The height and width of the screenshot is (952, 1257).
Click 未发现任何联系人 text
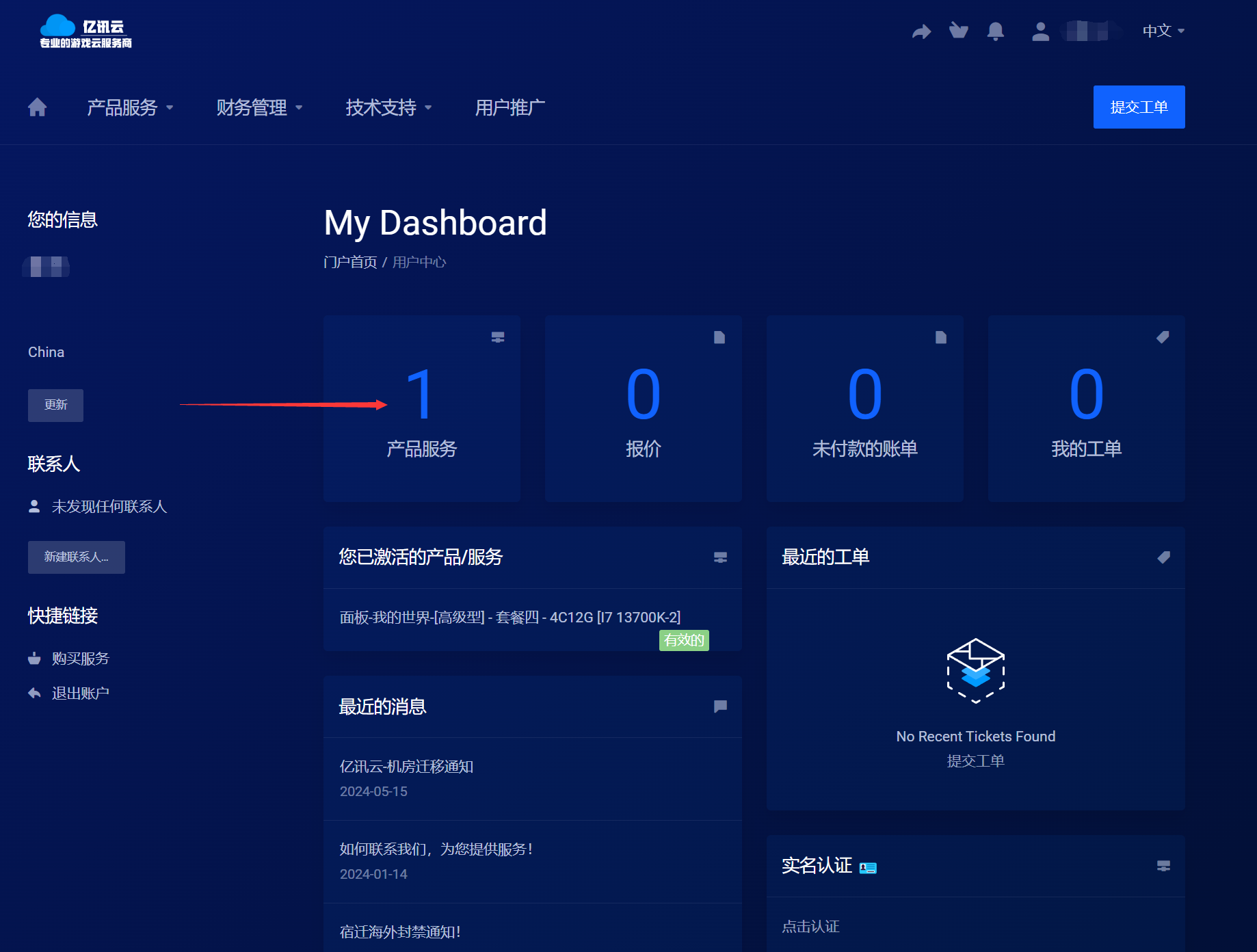(109, 506)
